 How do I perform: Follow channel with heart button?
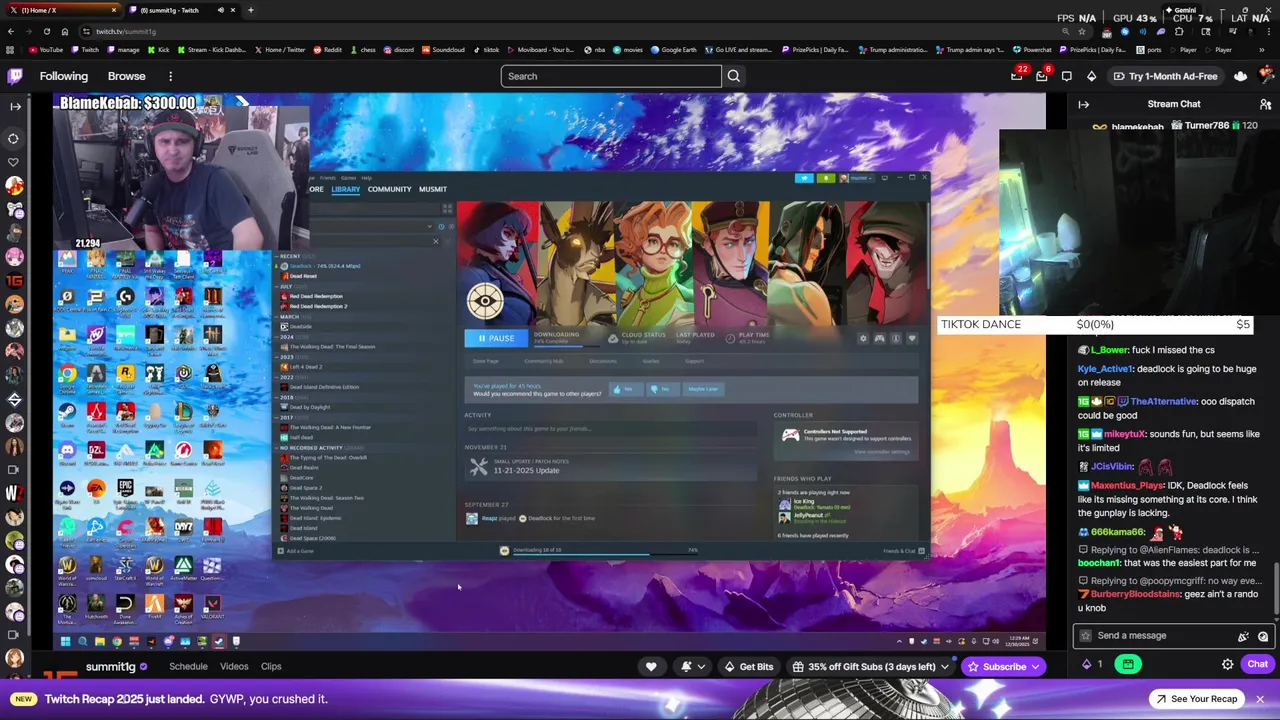651,666
